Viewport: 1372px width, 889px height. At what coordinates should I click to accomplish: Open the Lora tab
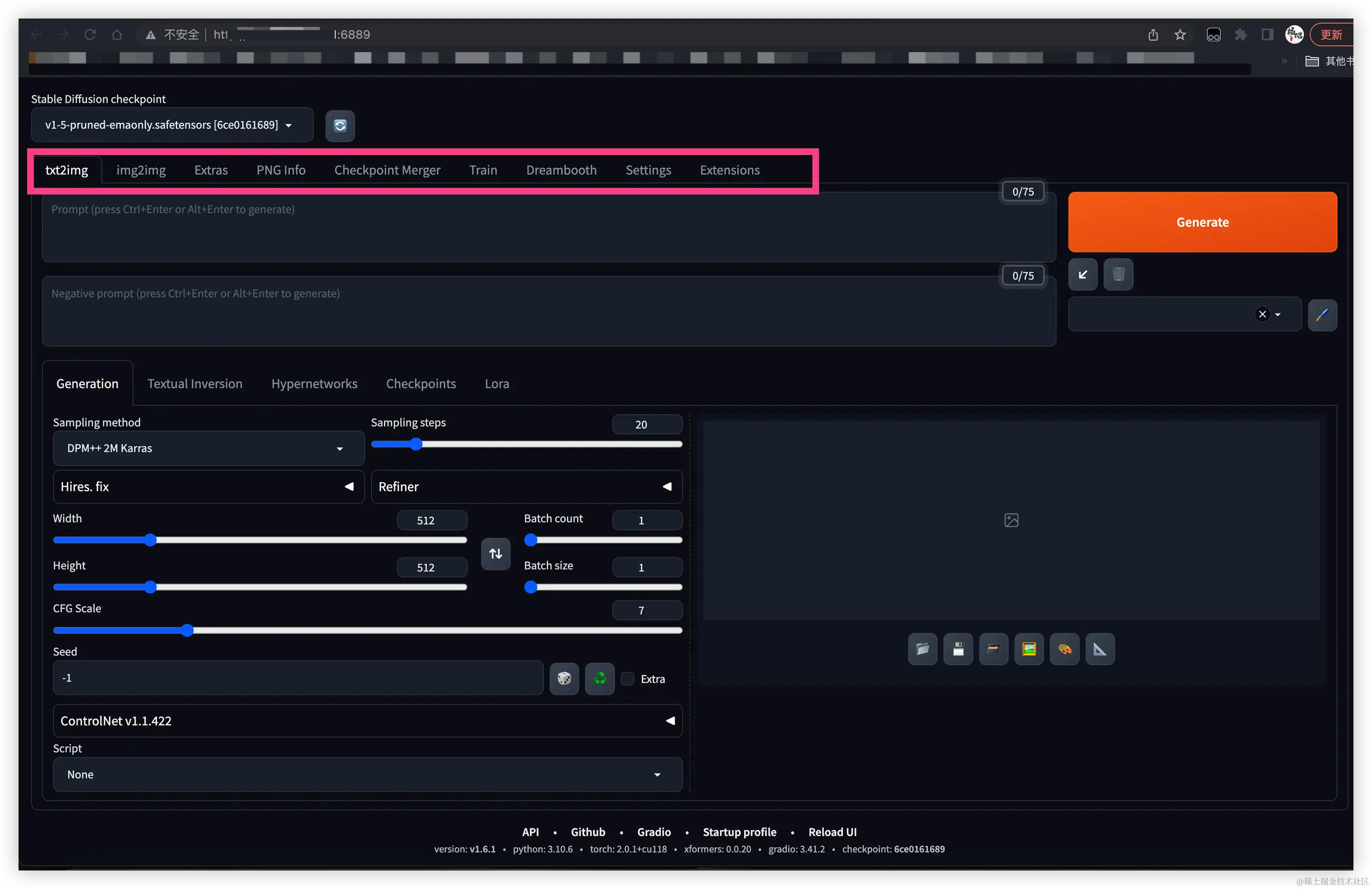496,384
